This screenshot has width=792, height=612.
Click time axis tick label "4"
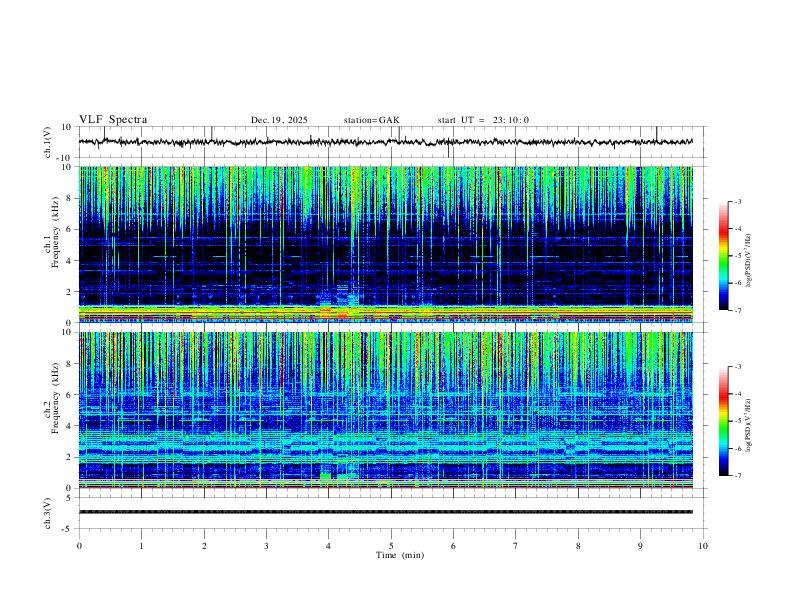coord(328,546)
